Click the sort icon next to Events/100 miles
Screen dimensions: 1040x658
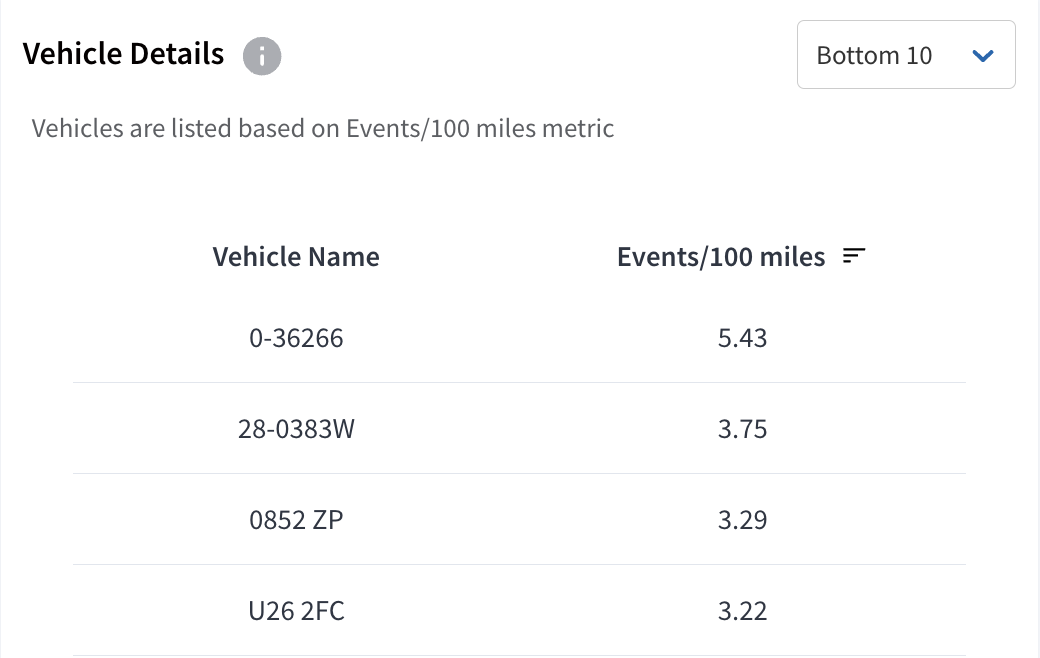854,255
